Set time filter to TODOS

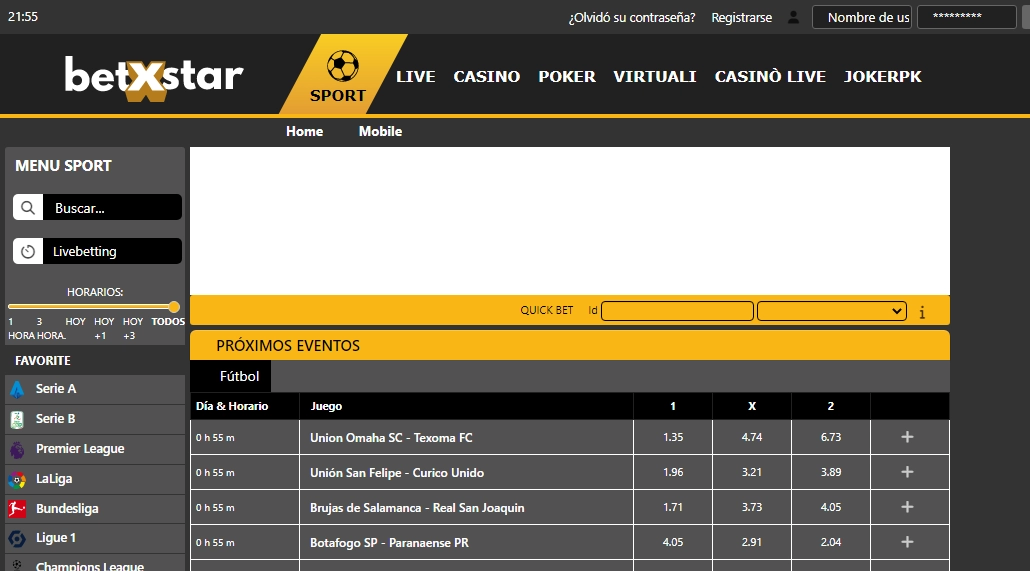(168, 321)
